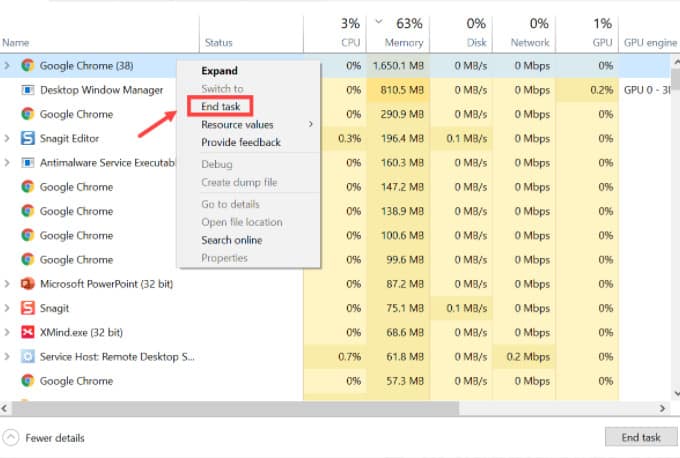
Task: Click the Desktop Window Manager icon
Action: tap(28, 90)
